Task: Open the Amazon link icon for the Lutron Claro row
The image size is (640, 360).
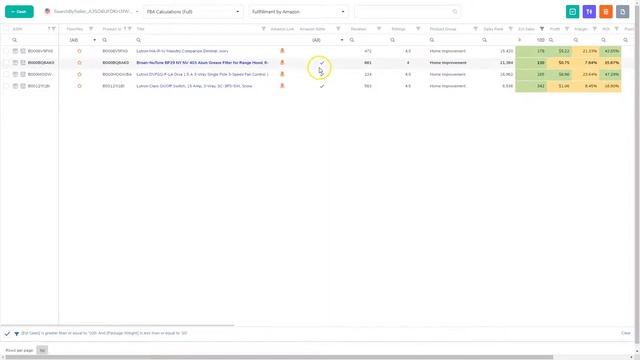Action: pos(282,86)
